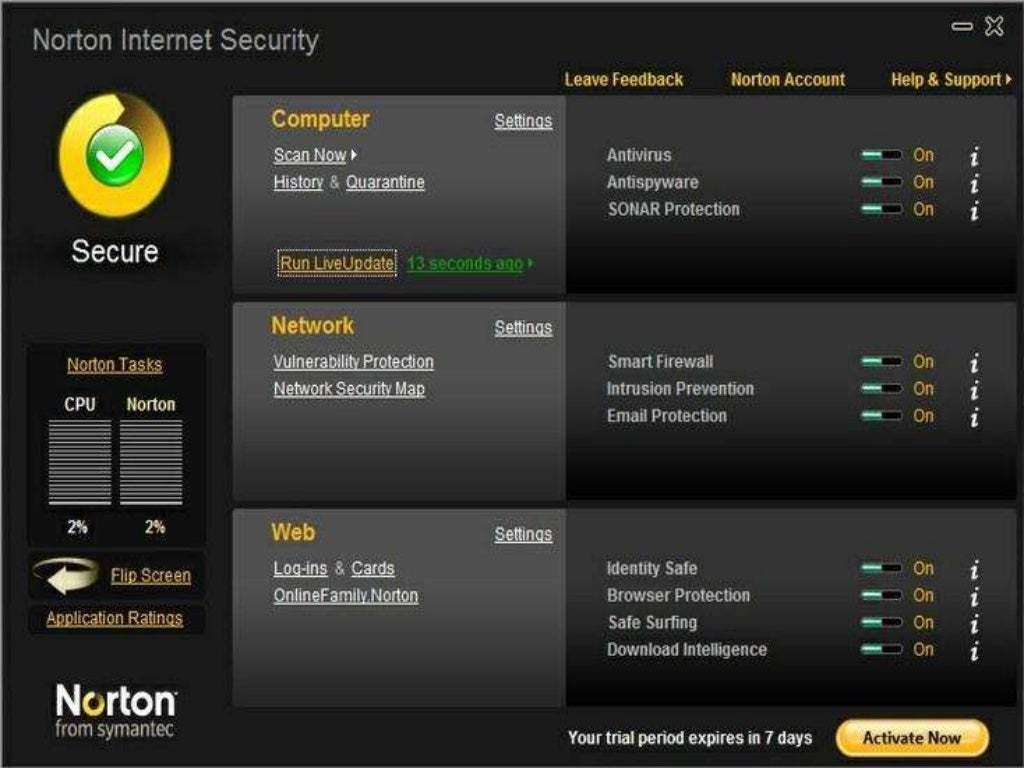Open Identity Safe info icon
The image size is (1024, 768).
tap(975, 569)
